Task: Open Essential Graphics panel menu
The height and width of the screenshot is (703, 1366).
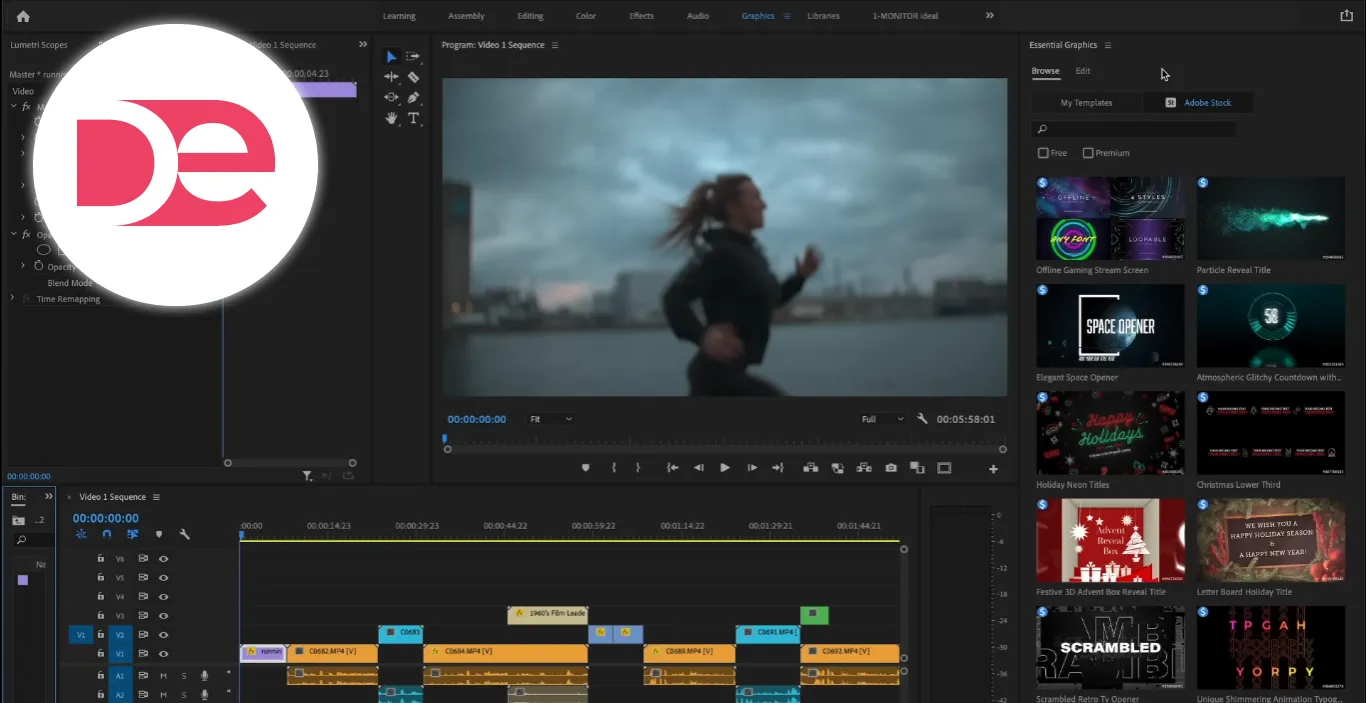Action: pos(1108,45)
